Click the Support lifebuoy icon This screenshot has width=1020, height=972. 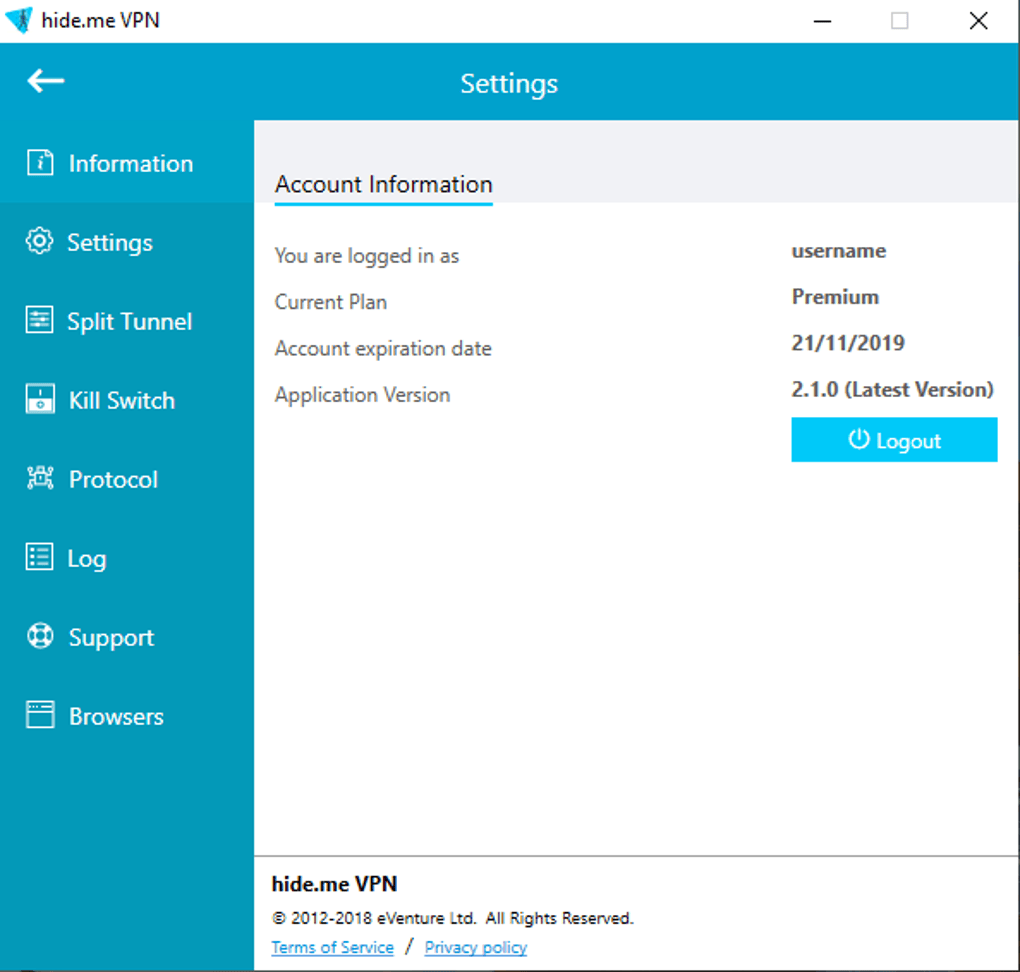pos(39,637)
